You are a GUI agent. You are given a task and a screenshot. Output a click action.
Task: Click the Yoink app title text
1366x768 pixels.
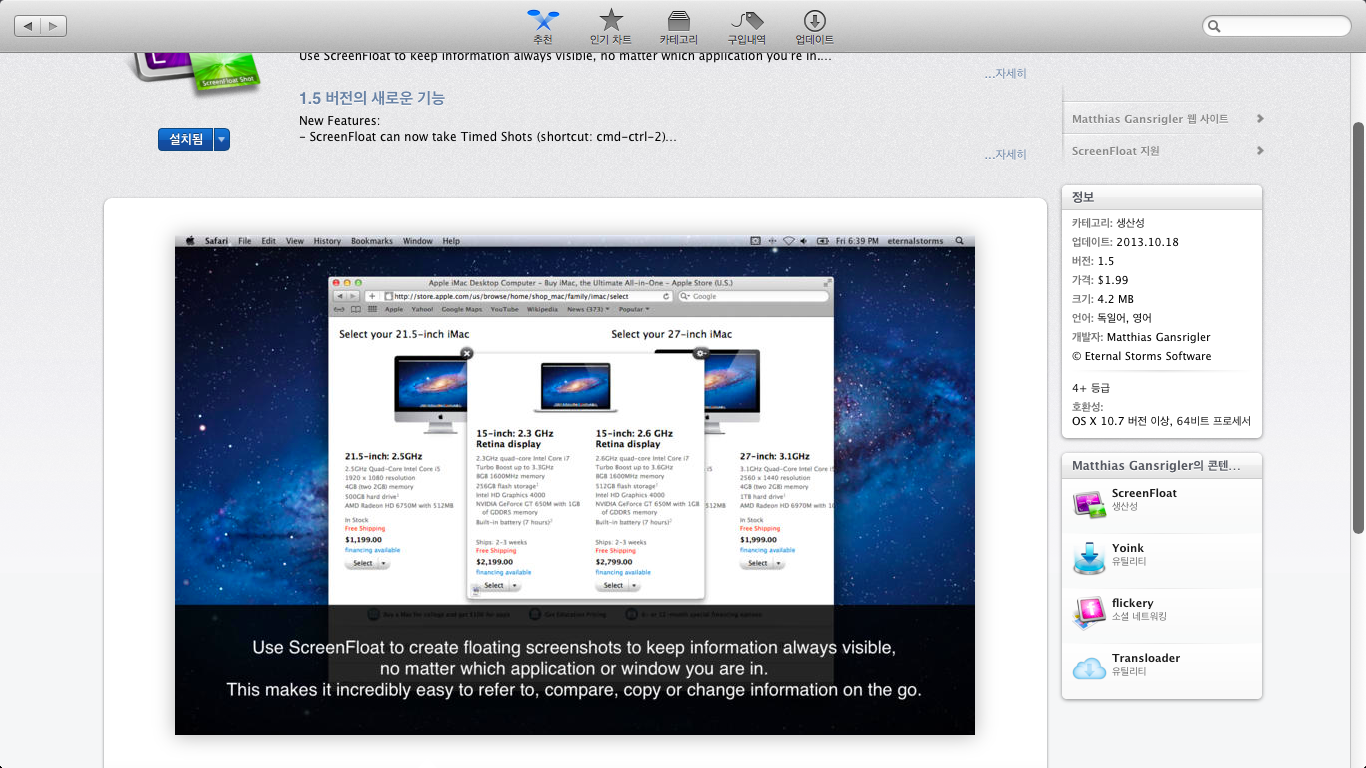[x=1128, y=548]
